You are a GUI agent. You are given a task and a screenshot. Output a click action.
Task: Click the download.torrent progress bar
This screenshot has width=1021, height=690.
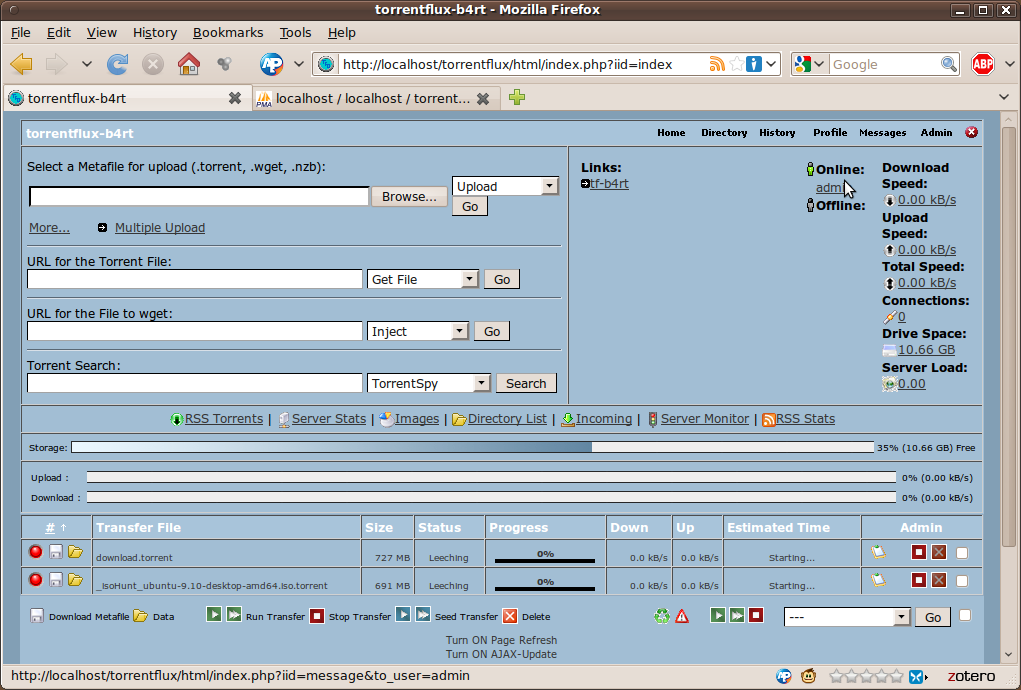pos(545,560)
